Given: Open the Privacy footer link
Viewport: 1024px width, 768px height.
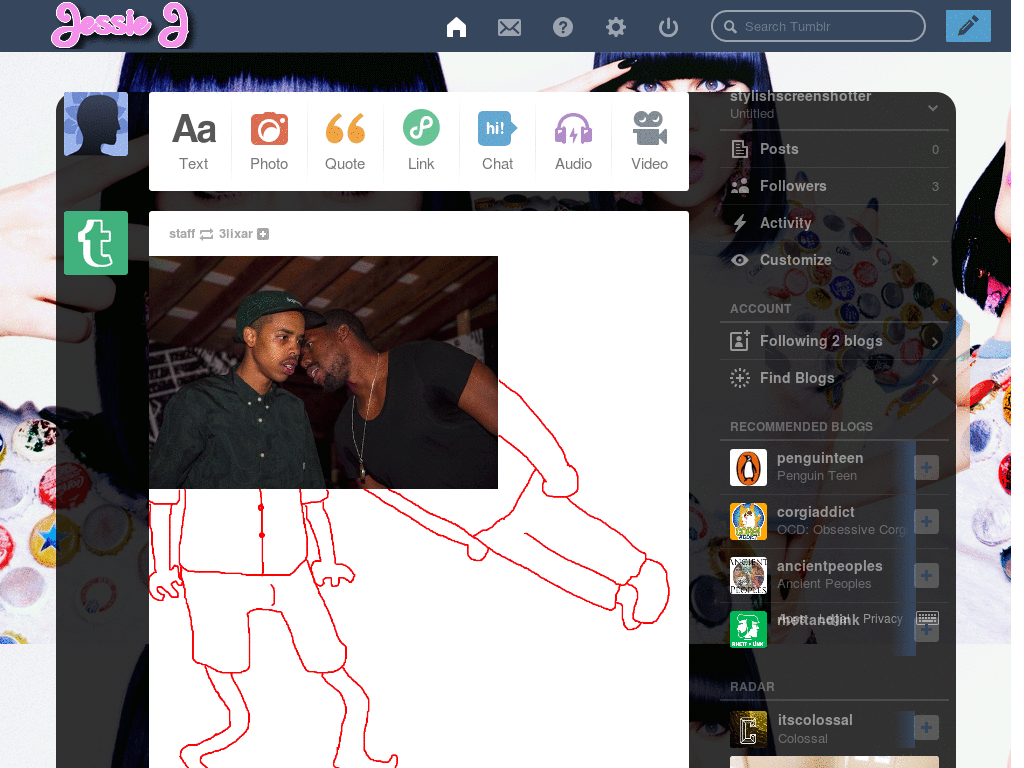Looking at the screenshot, I should [x=882, y=618].
